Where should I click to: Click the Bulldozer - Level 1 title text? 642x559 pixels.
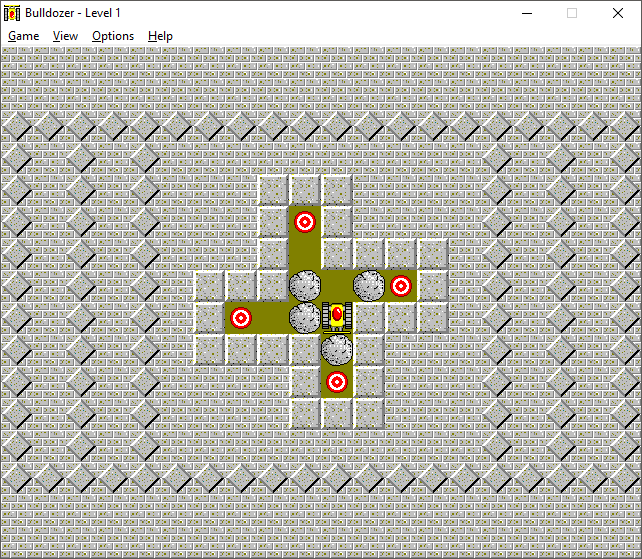pyautogui.click(x=73, y=13)
